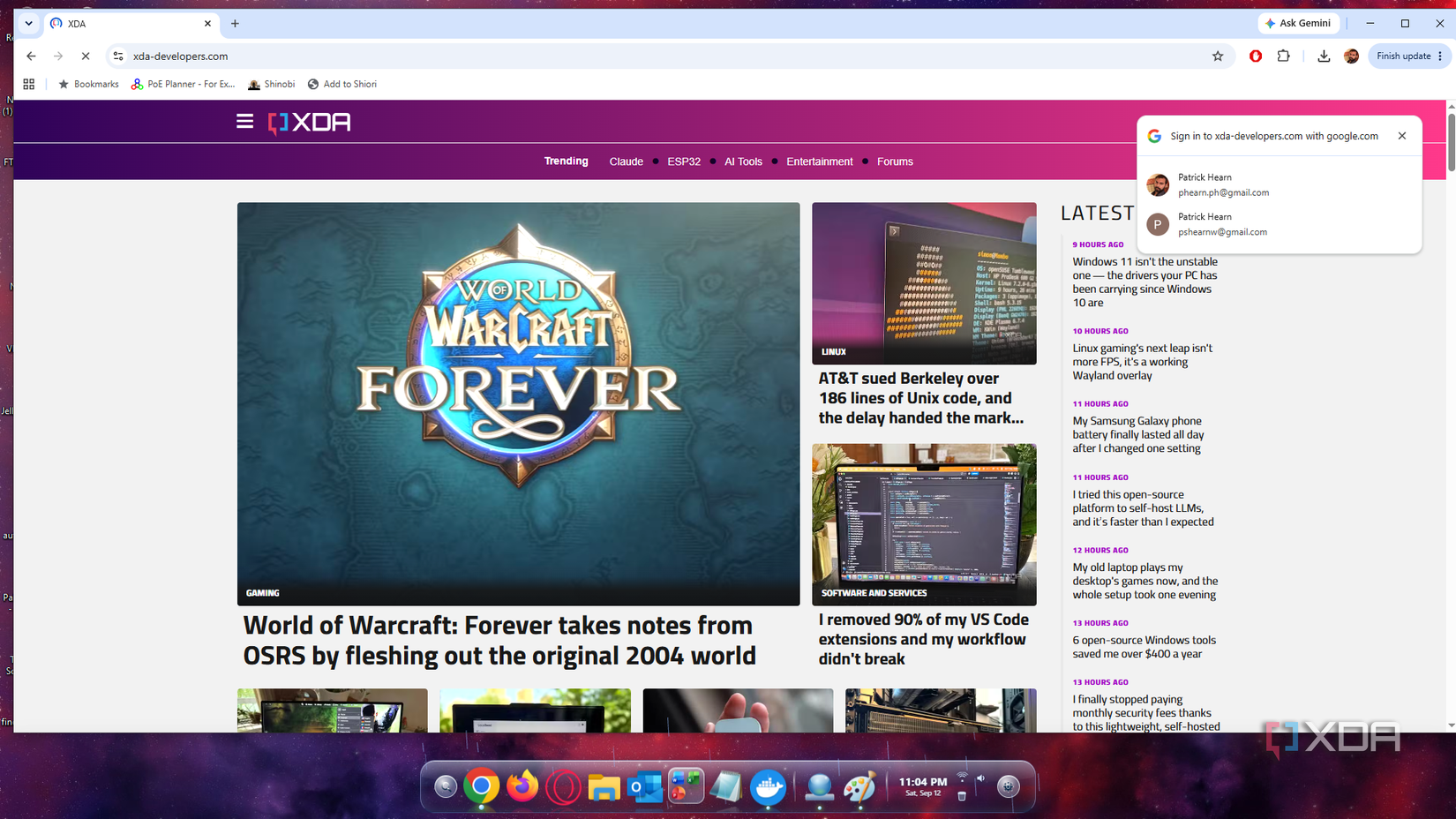Open the Chrome profile avatar menu

(x=1351, y=56)
